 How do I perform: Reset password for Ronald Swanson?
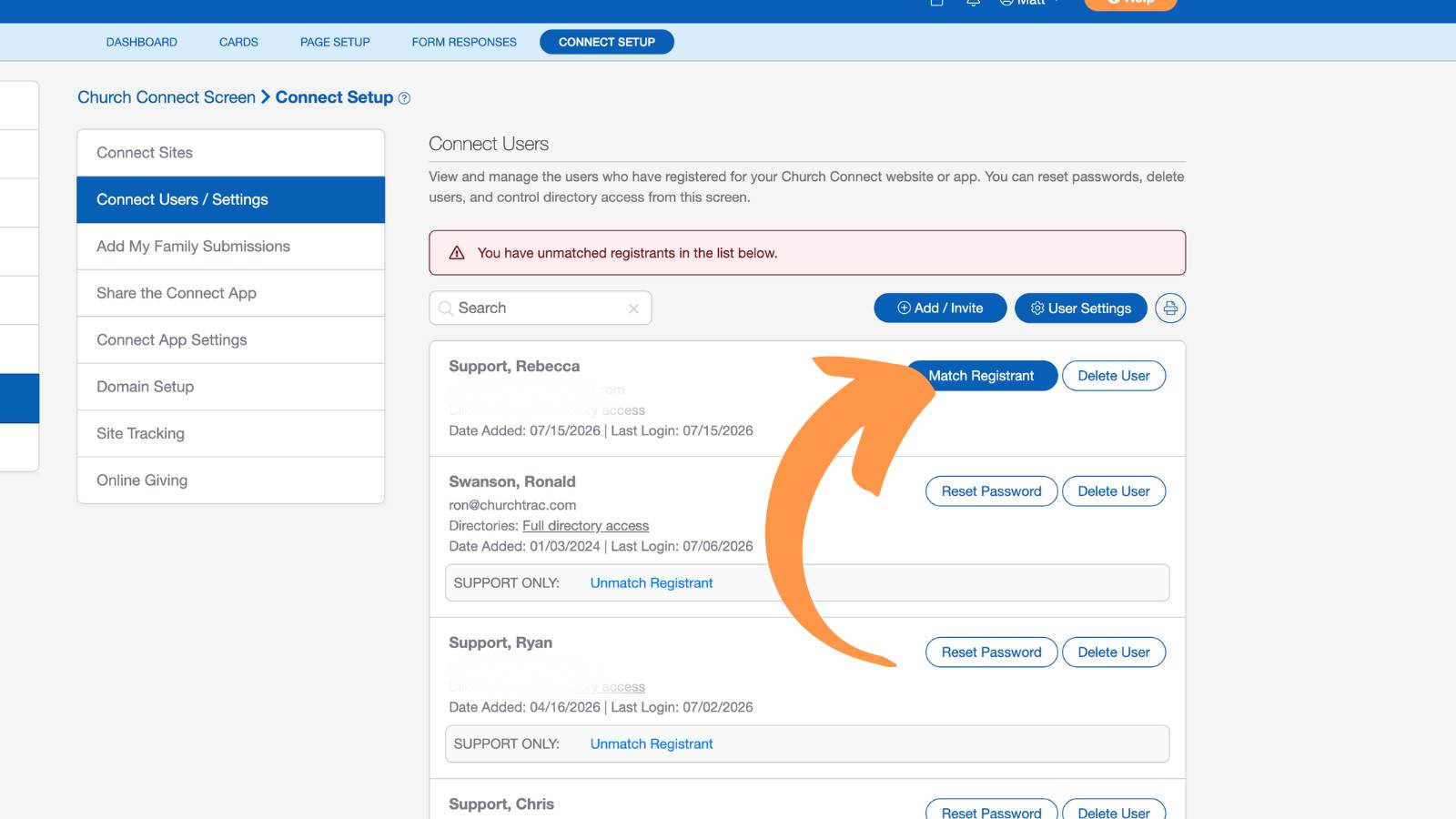click(x=991, y=491)
